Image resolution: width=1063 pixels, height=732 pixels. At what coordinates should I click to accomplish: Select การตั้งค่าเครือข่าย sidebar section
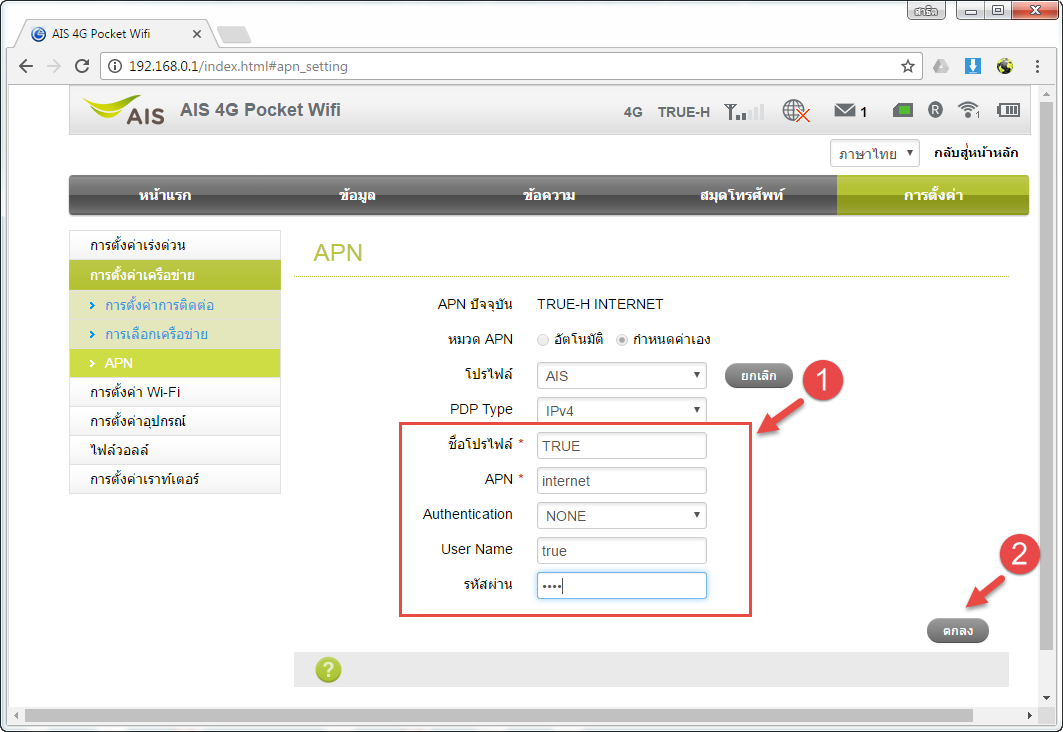point(175,275)
